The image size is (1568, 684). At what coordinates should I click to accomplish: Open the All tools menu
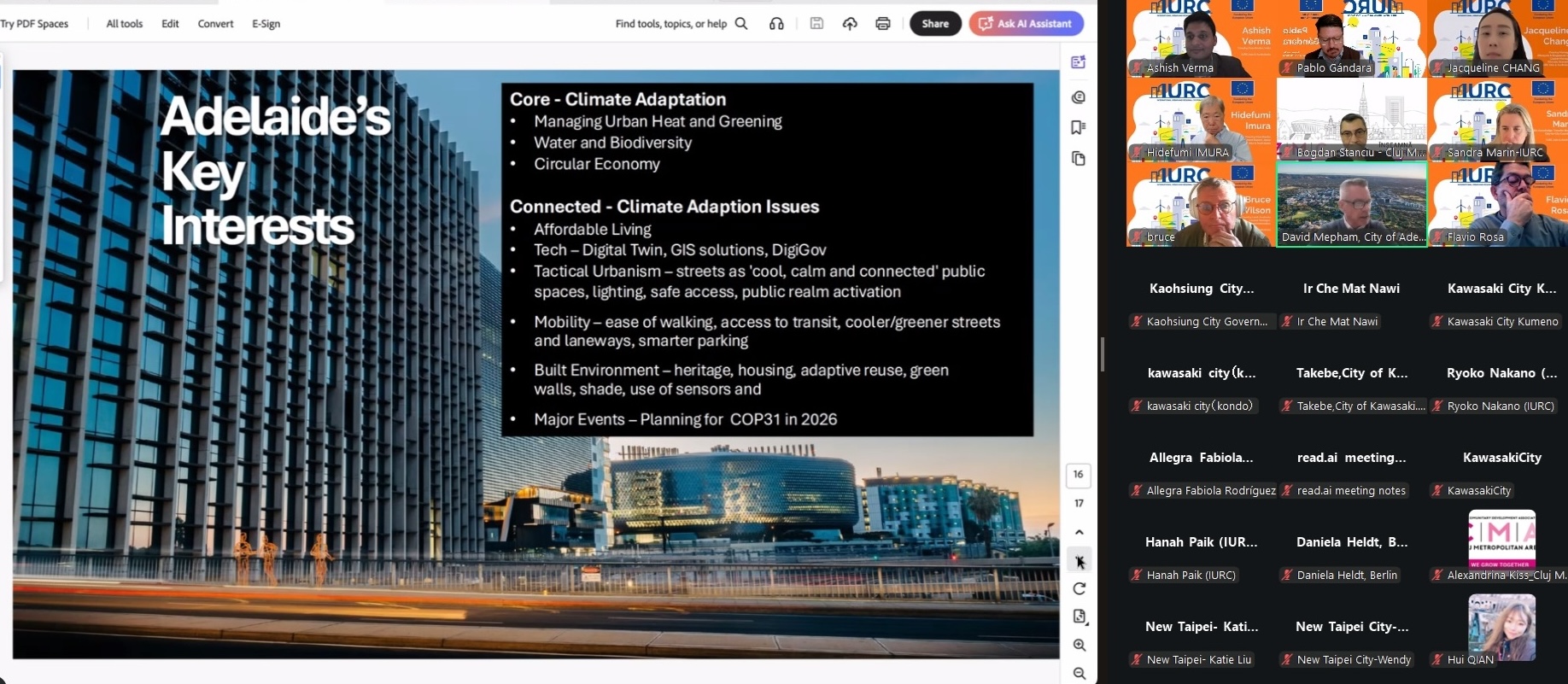(x=124, y=24)
